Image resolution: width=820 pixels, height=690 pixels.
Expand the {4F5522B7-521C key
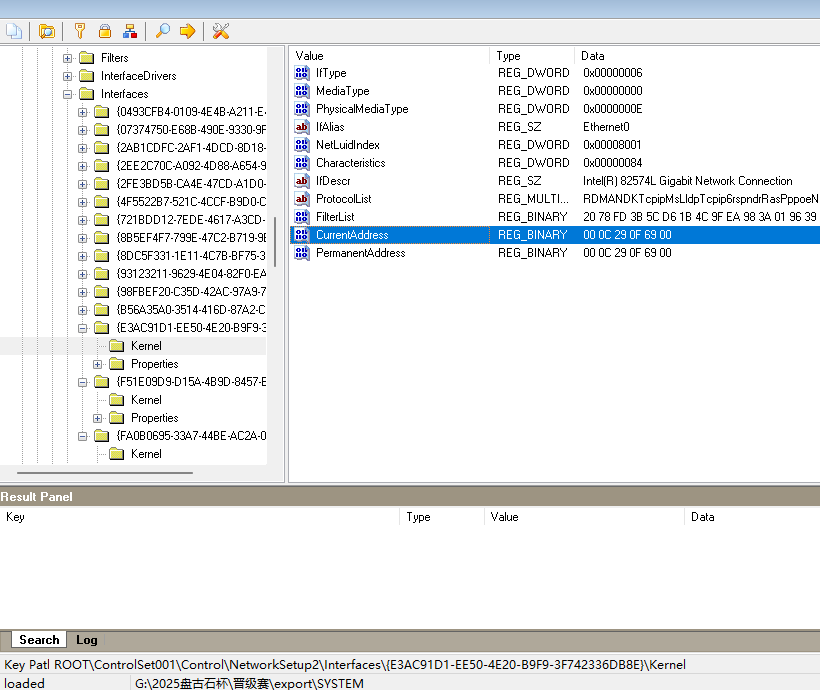(x=83, y=202)
